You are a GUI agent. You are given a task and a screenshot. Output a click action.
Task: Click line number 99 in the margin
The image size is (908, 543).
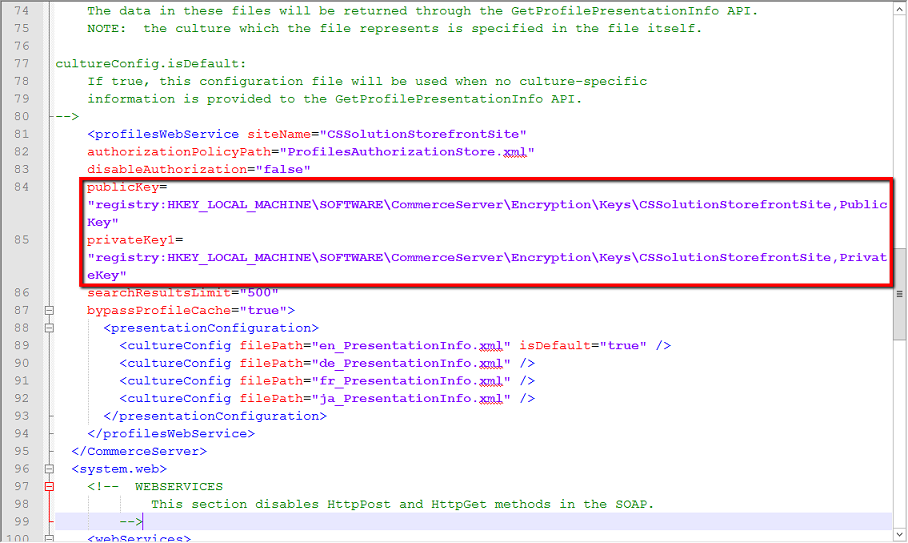[x=21, y=521]
